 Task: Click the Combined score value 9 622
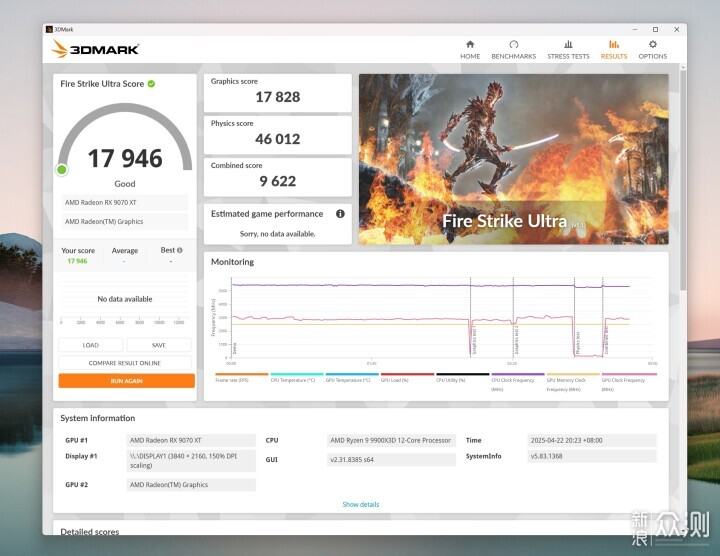277,181
